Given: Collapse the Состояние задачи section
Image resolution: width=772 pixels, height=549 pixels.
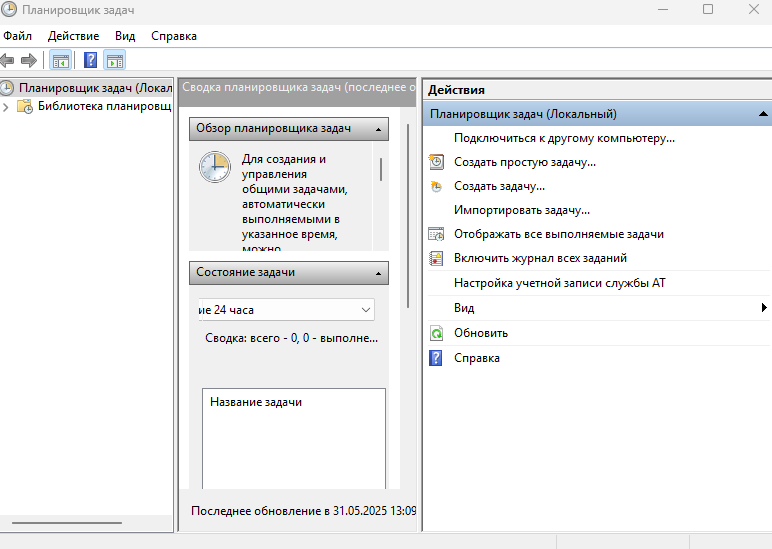Looking at the screenshot, I should 378,273.
